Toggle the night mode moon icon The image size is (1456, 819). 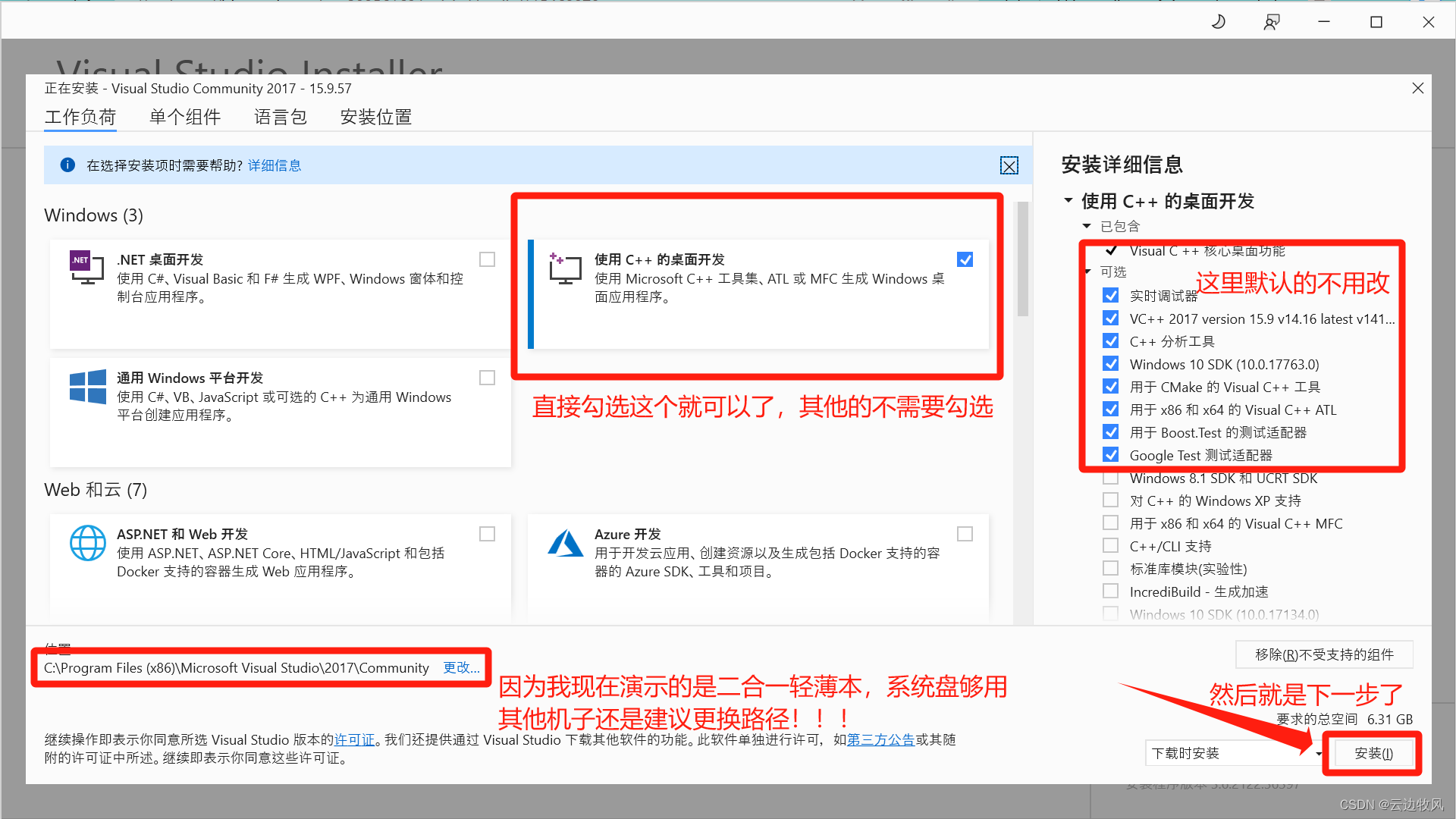[1219, 22]
